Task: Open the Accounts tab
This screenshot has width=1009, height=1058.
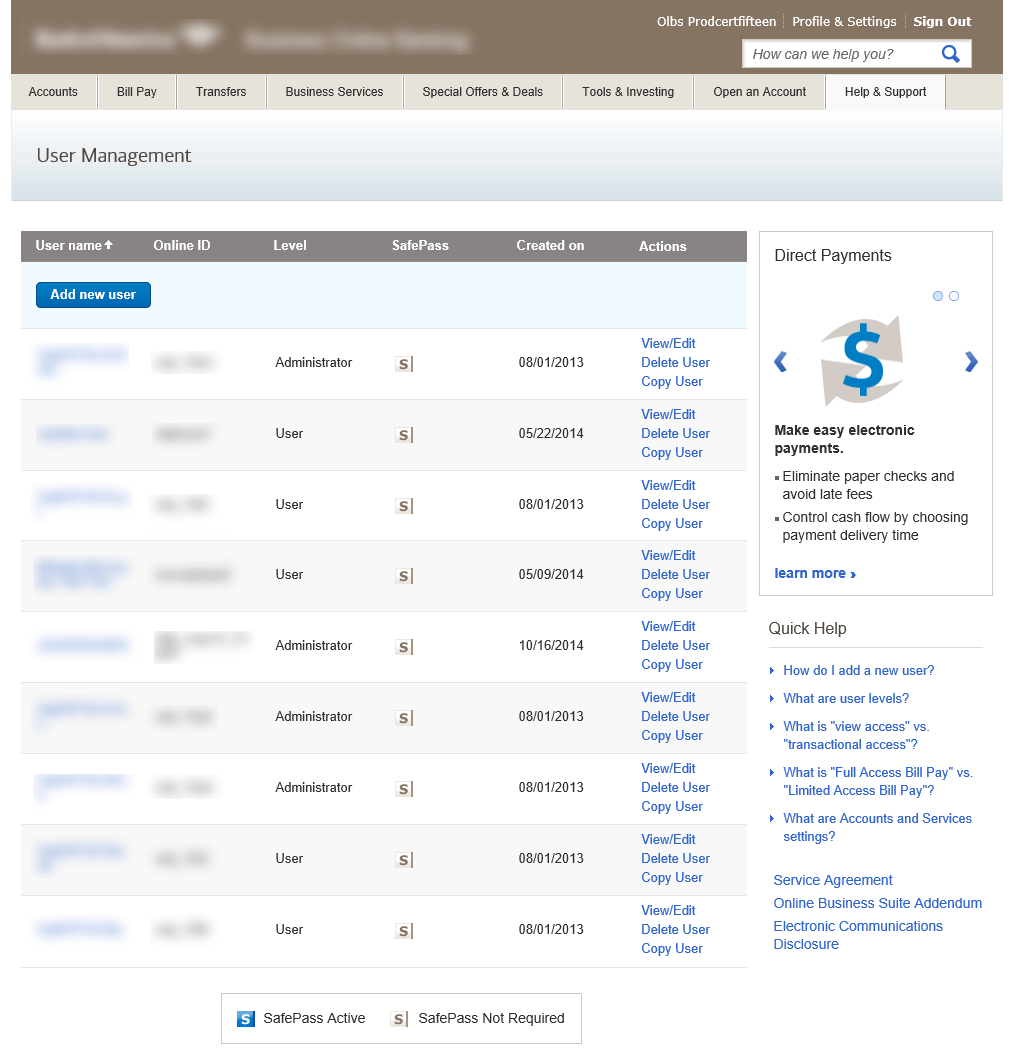Action: pyautogui.click(x=53, y=92)
